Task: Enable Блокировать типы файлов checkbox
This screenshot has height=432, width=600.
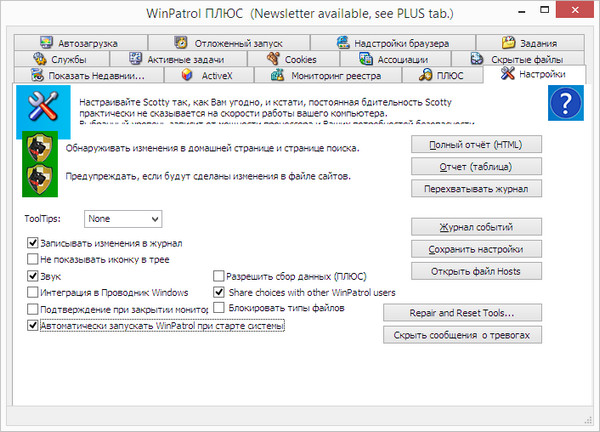Action: (218, 308)
